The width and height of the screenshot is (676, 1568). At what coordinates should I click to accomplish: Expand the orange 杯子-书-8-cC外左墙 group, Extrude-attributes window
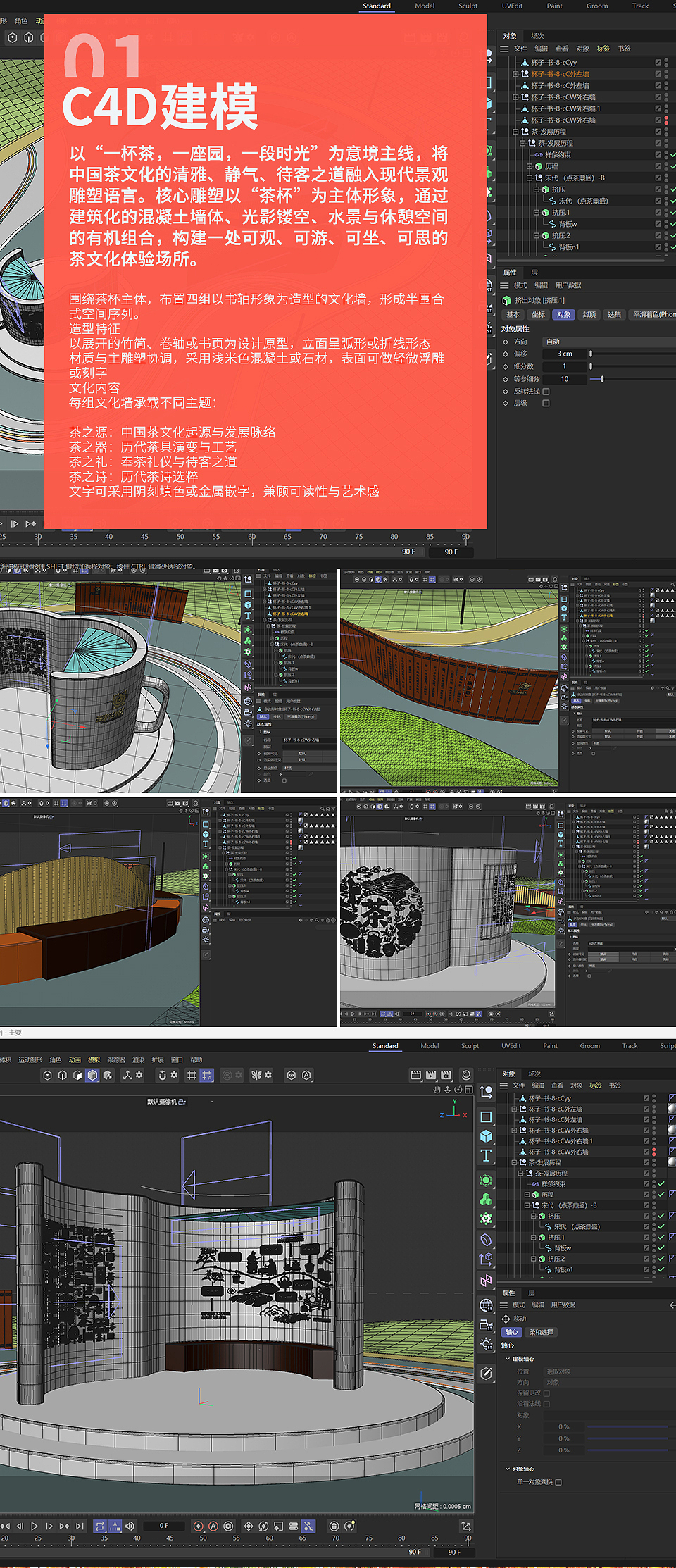[515, 74]
